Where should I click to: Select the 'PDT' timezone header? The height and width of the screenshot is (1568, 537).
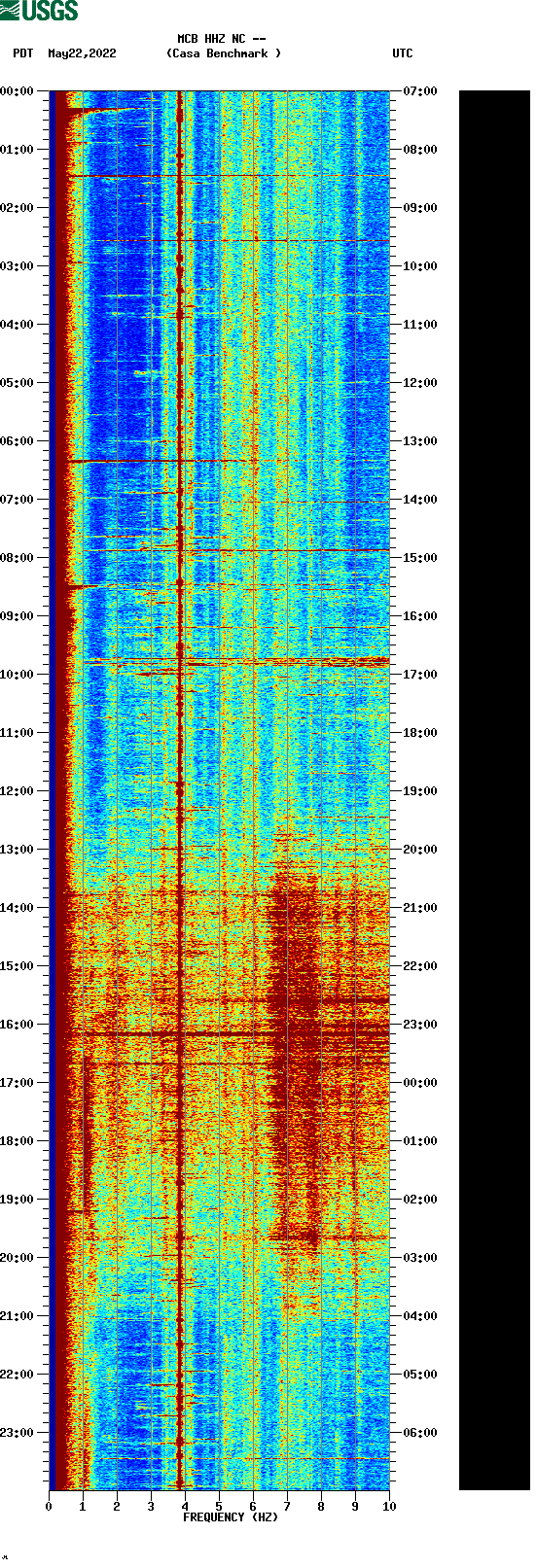click(x=23, y=53)
